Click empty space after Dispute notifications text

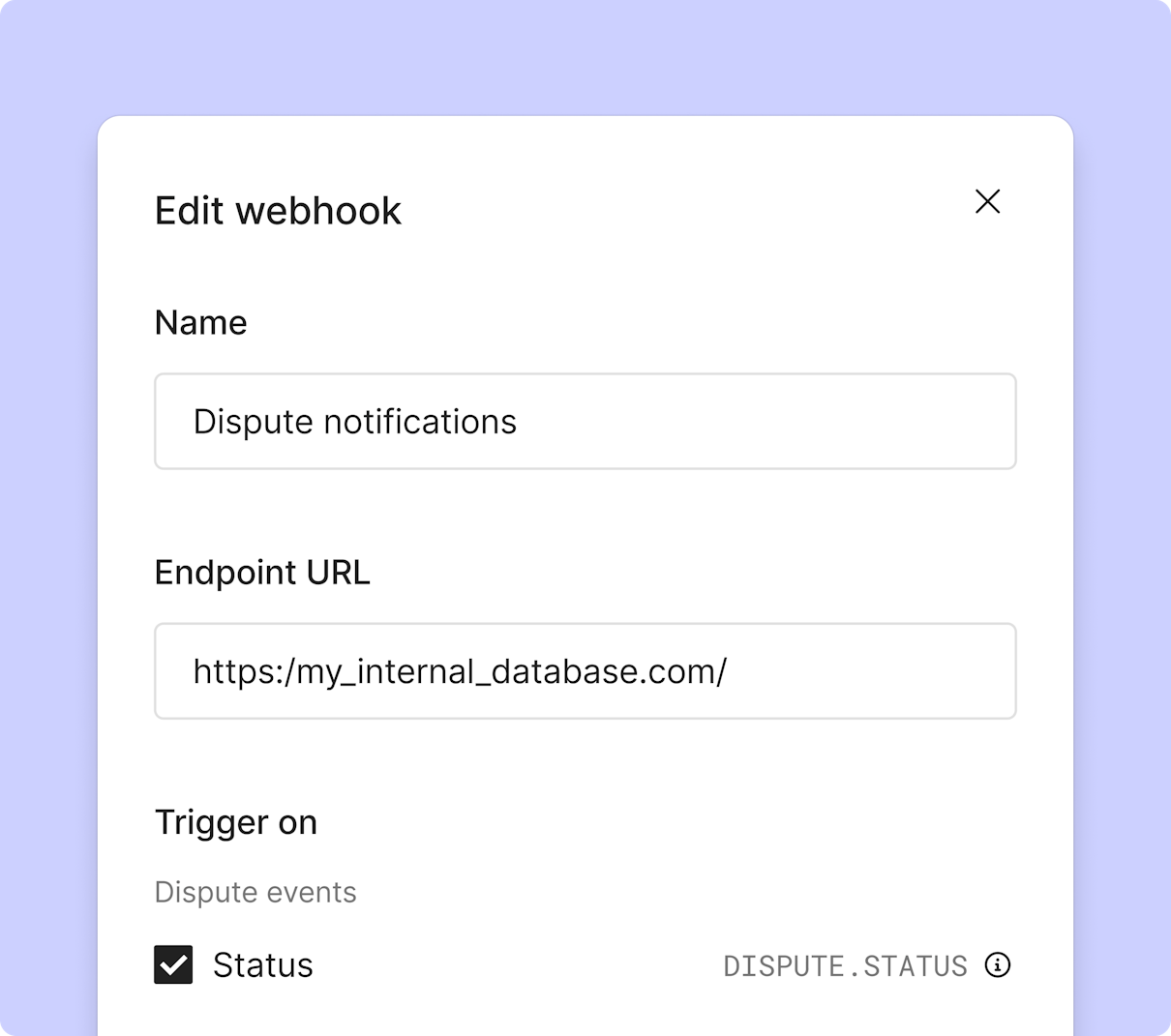coord(765,422)
